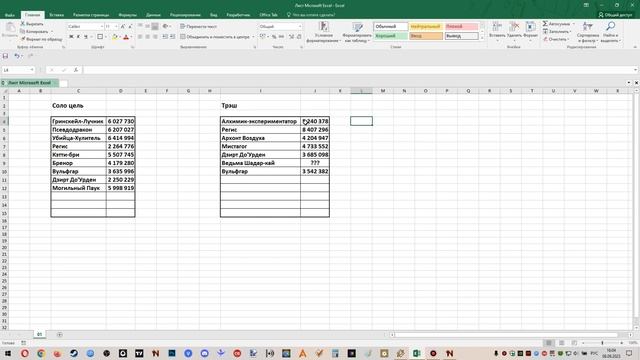This screenshot has width=640, height=360.
Task: Toggle Bold formatting
Action: pos(71,37)
